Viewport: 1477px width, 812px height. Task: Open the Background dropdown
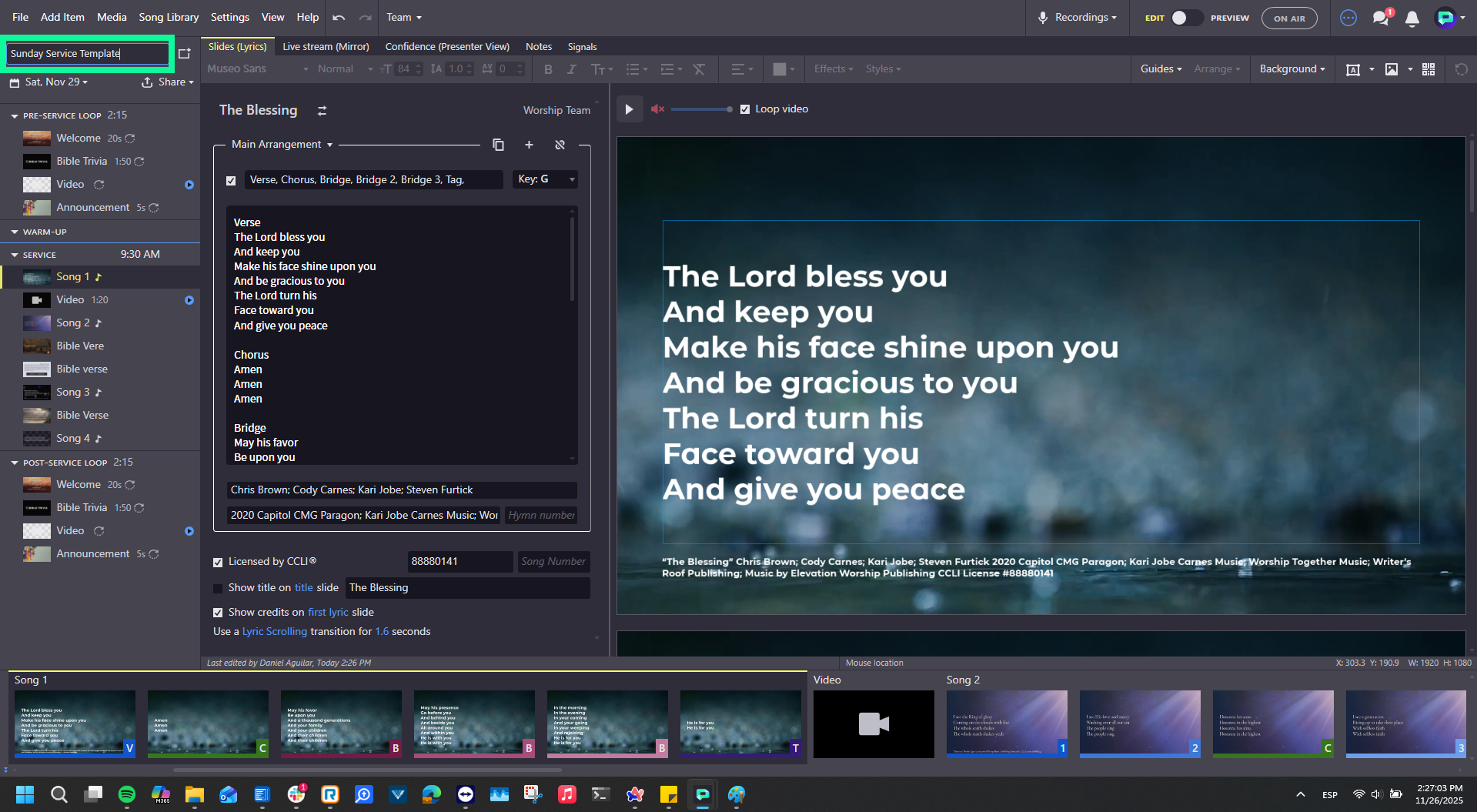[1292, 69]
